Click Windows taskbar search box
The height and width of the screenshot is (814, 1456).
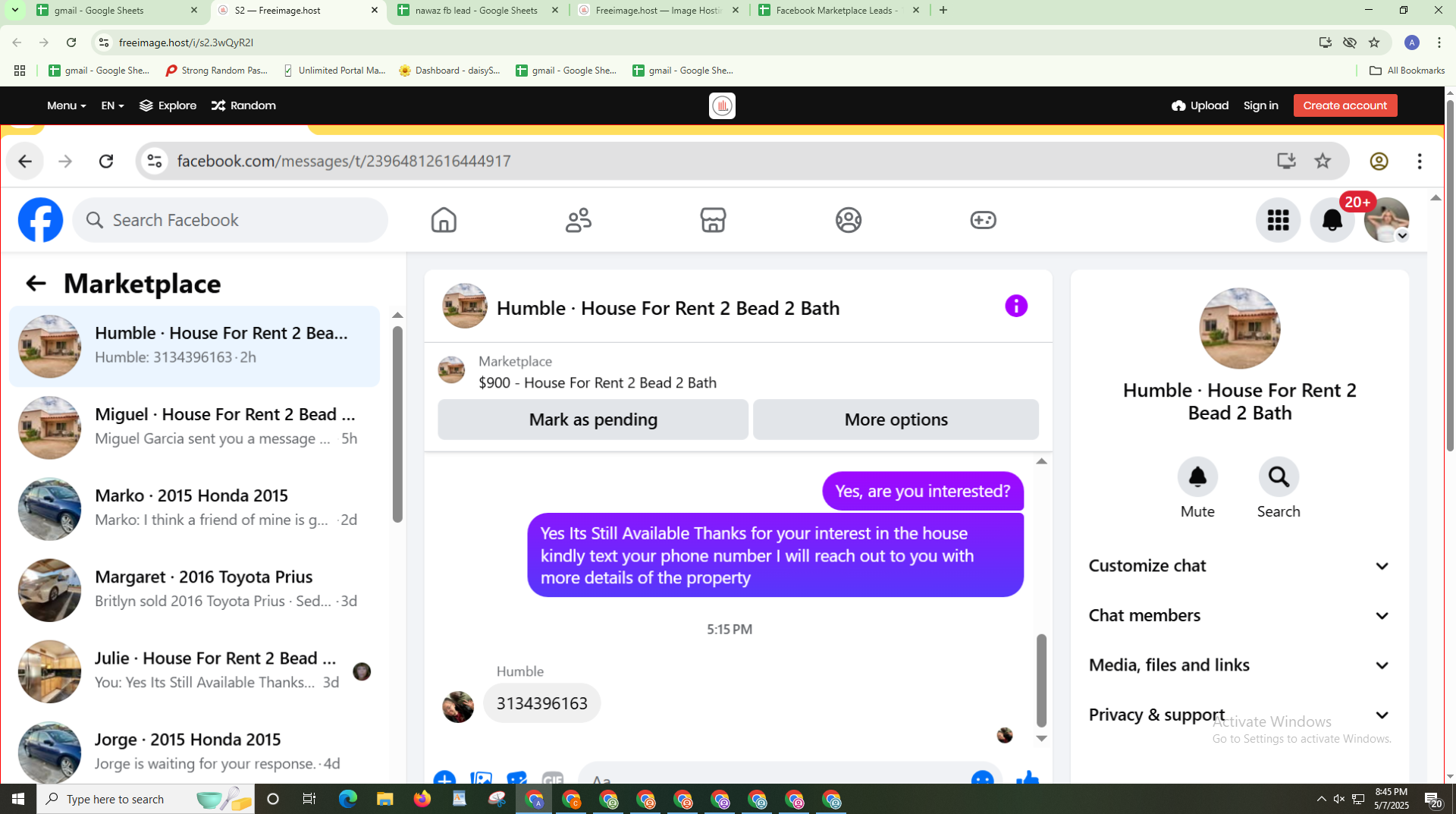click(x=146, y=799)
